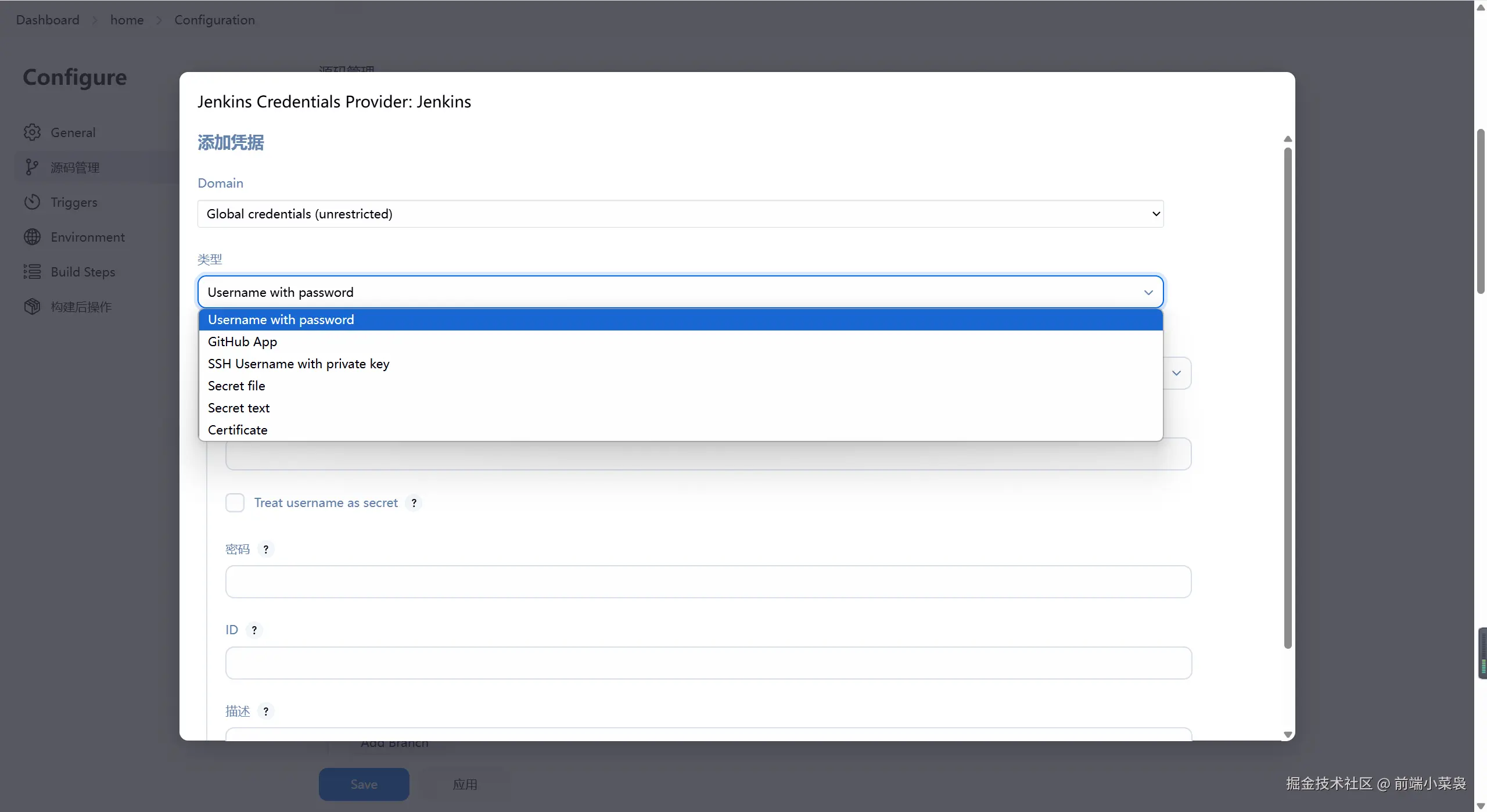The height and width of the screenshot is (812, 1487).
Task: Enable Treat username as secret checkbox
Action: [235, 503]
